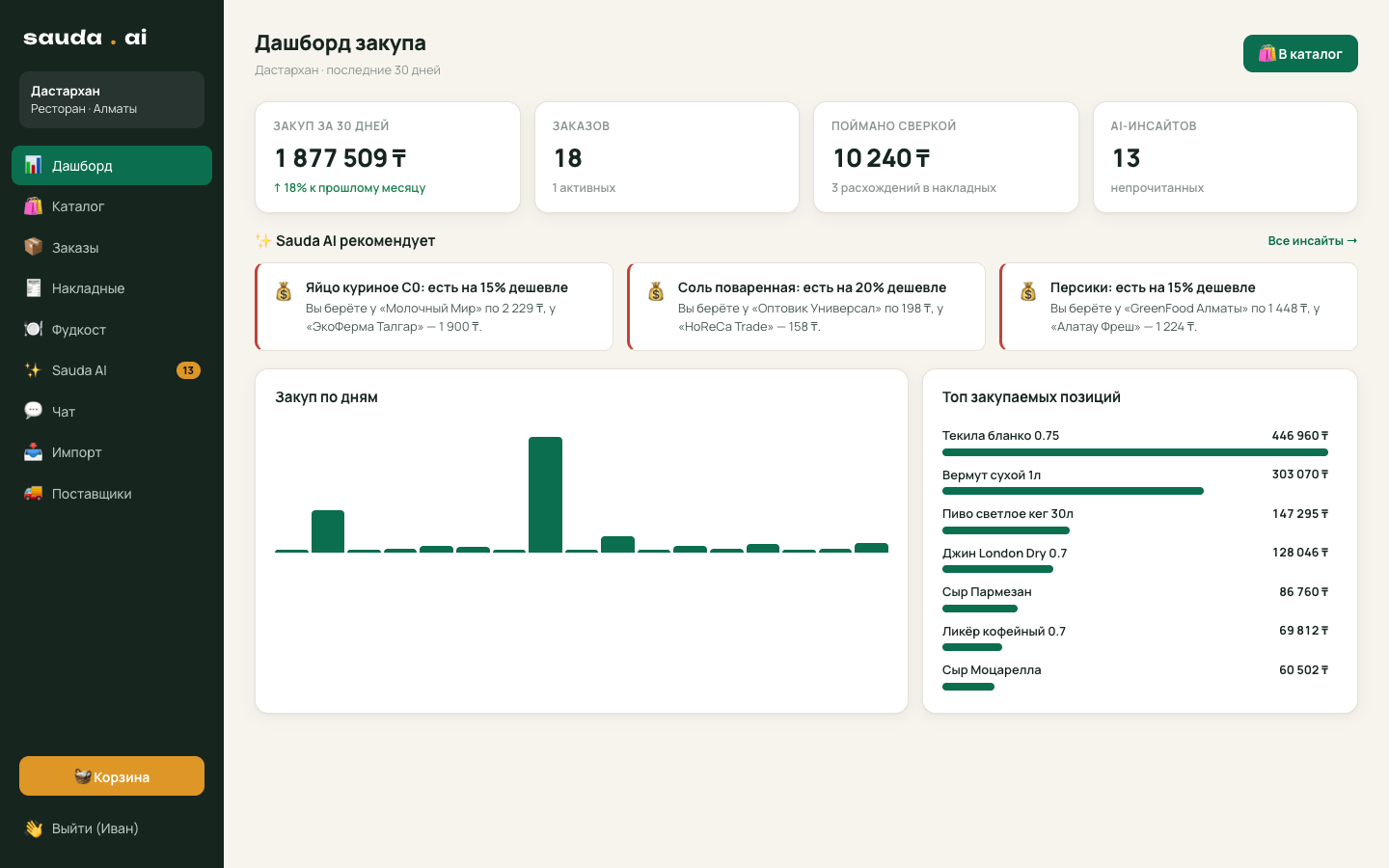Follow the Все инсайты link
1389x868 pixels.
click(x=1312, y=241)
